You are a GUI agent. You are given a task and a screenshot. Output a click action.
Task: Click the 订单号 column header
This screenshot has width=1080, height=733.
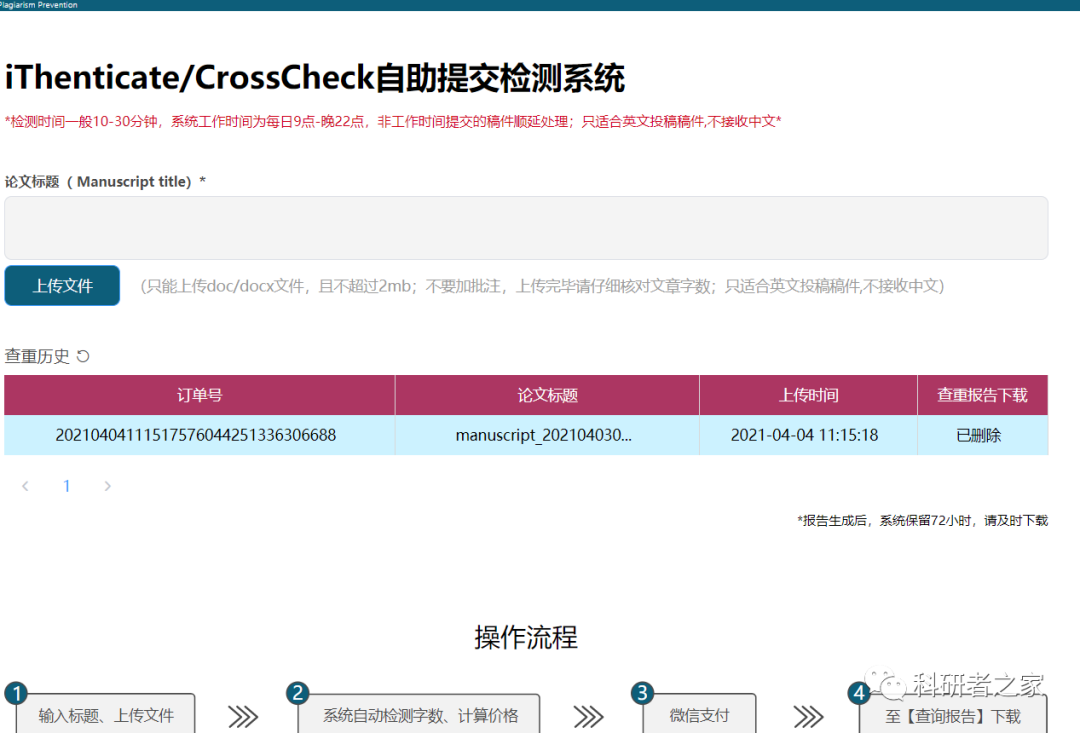pyautogui.click(x=199, y=395)
